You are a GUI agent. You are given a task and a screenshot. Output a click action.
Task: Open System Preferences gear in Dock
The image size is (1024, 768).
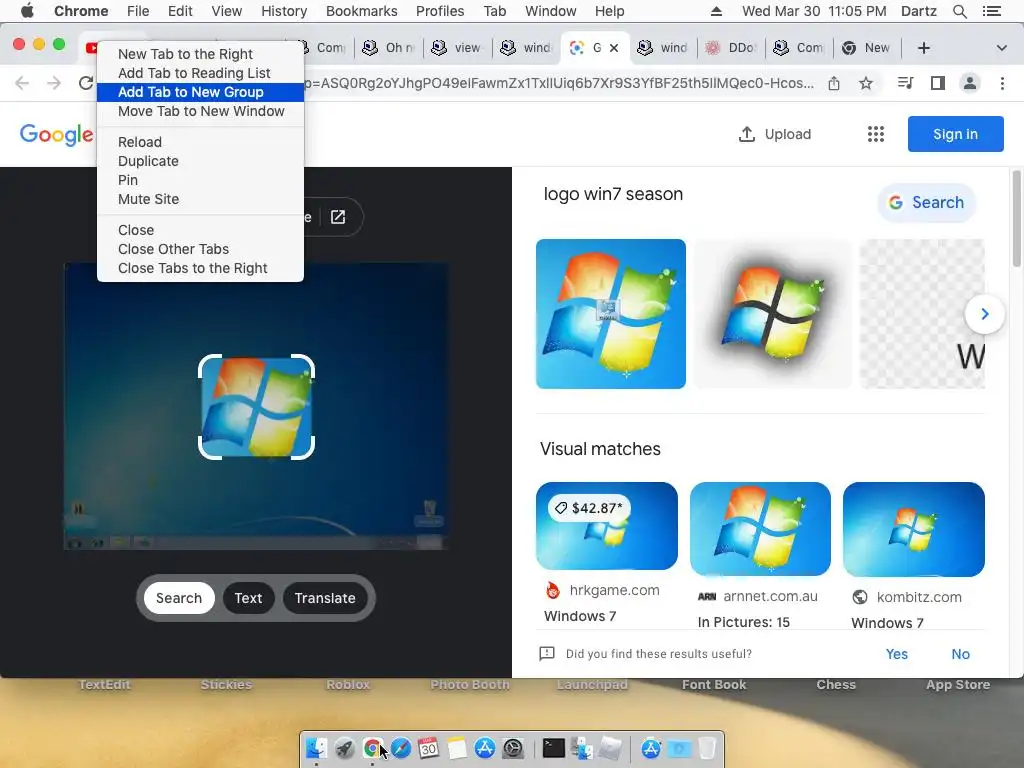[513, 748]
